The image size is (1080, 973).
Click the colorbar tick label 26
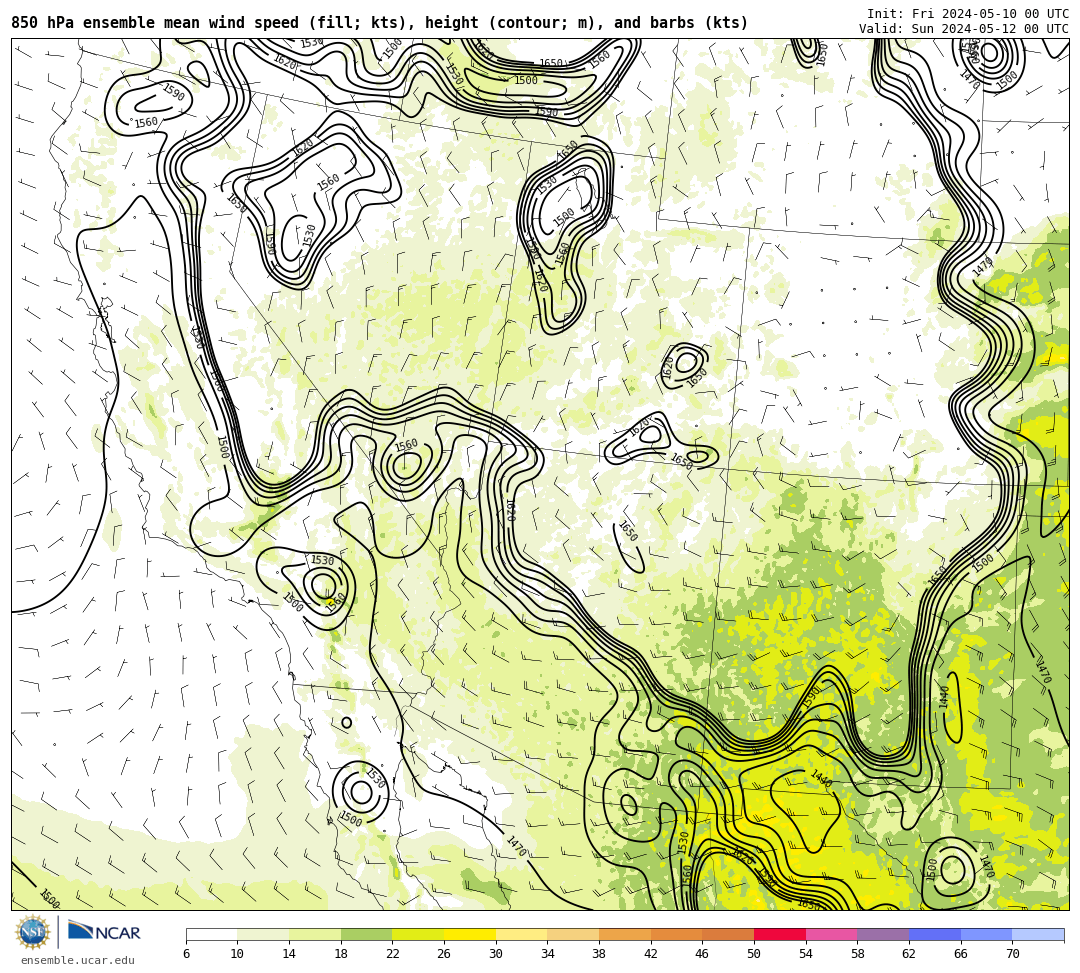pos(444,954)
